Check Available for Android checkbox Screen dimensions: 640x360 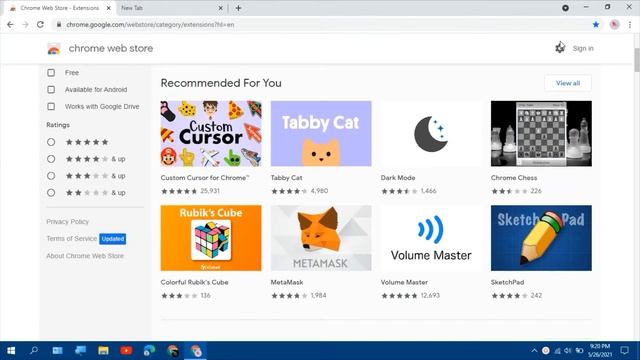coord(51,89)
